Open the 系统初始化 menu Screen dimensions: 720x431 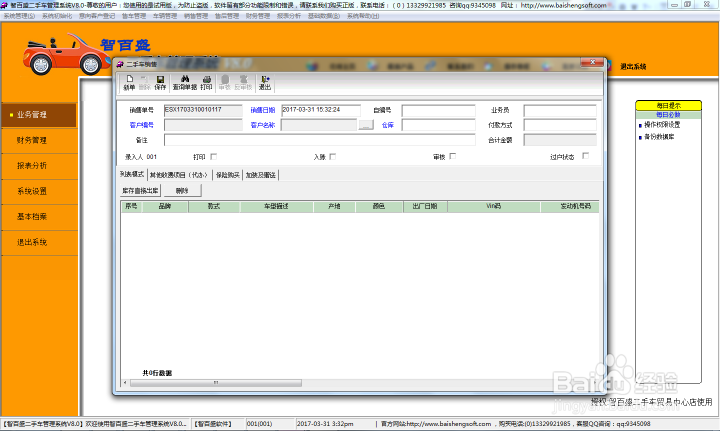57,16
